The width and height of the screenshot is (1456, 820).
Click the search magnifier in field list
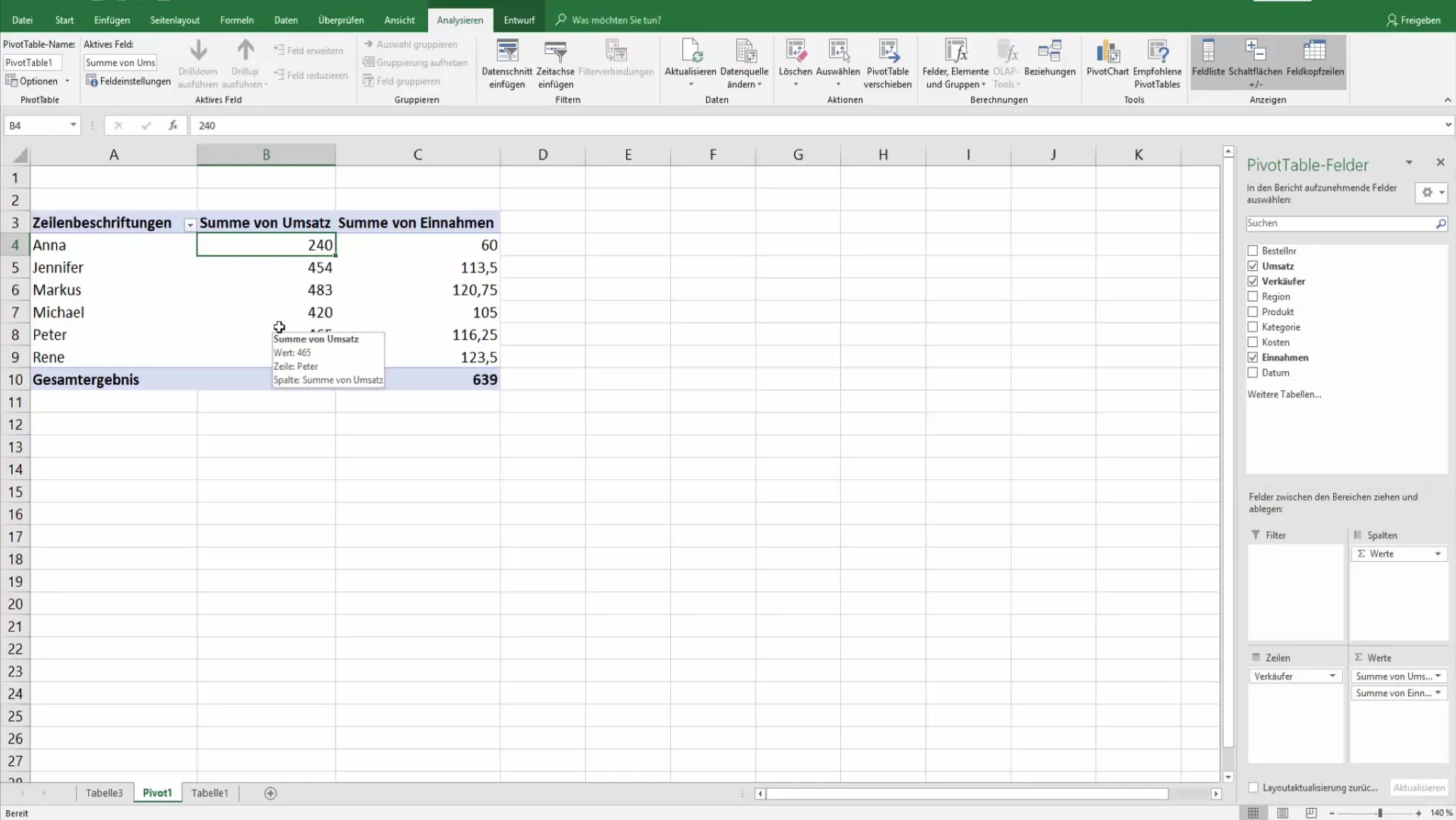[1440, 223]
